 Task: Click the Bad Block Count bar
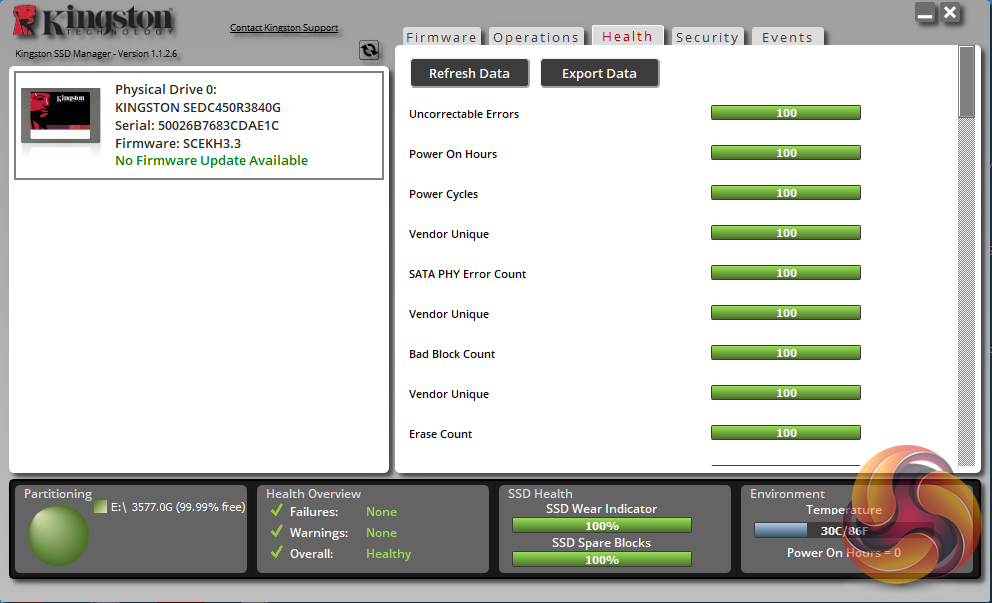pyautogui.click(x=786, y=352)
